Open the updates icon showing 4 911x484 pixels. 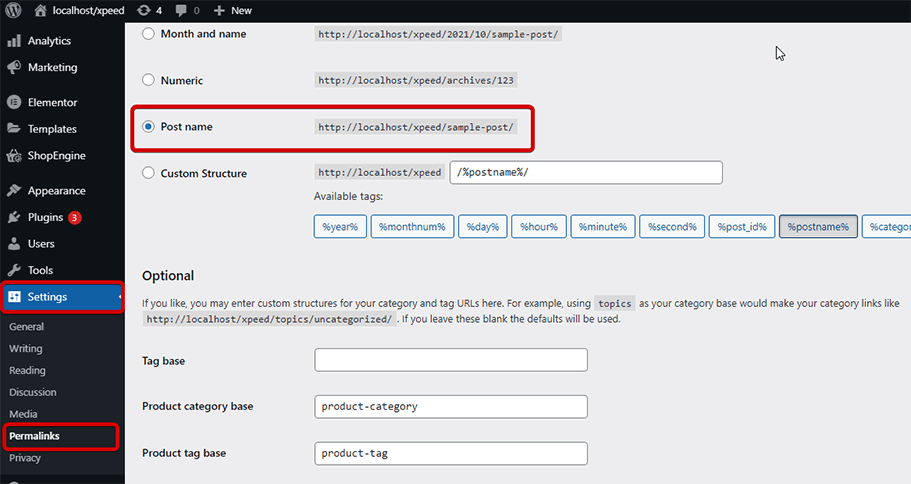pos(144,10)
